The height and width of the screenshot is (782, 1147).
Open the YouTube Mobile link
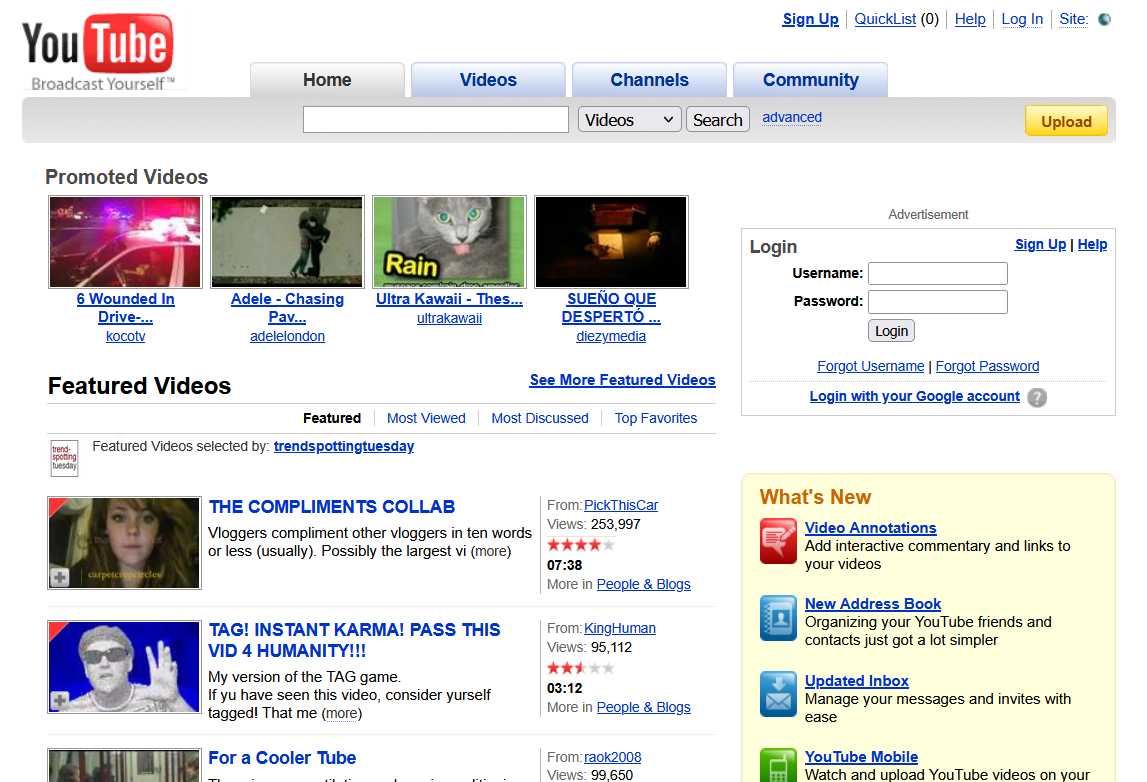pos(861,757)
